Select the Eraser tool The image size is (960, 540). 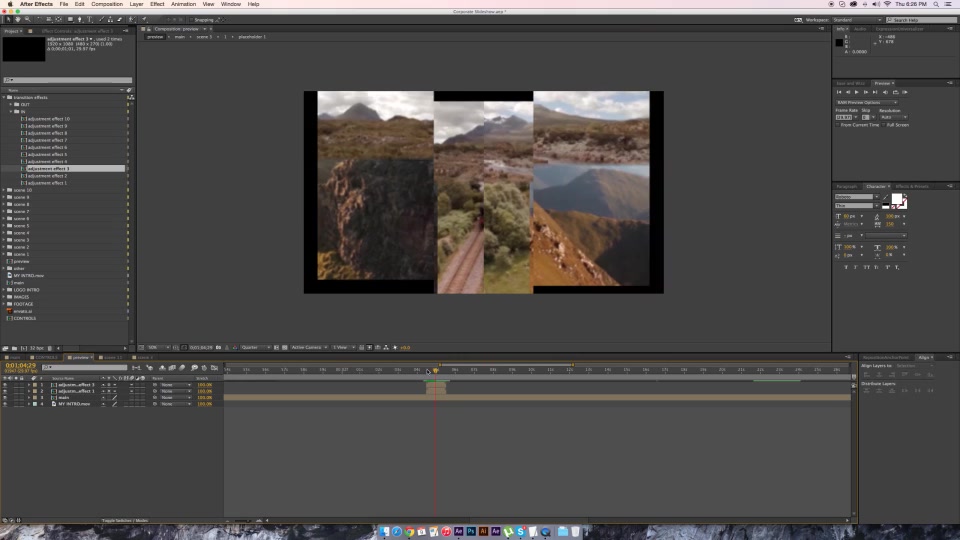tap(119, 20)
